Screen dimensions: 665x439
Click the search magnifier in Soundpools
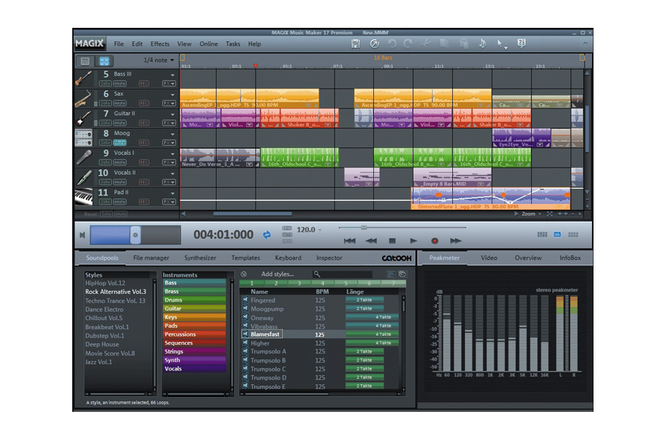click(x=317, y=274)
